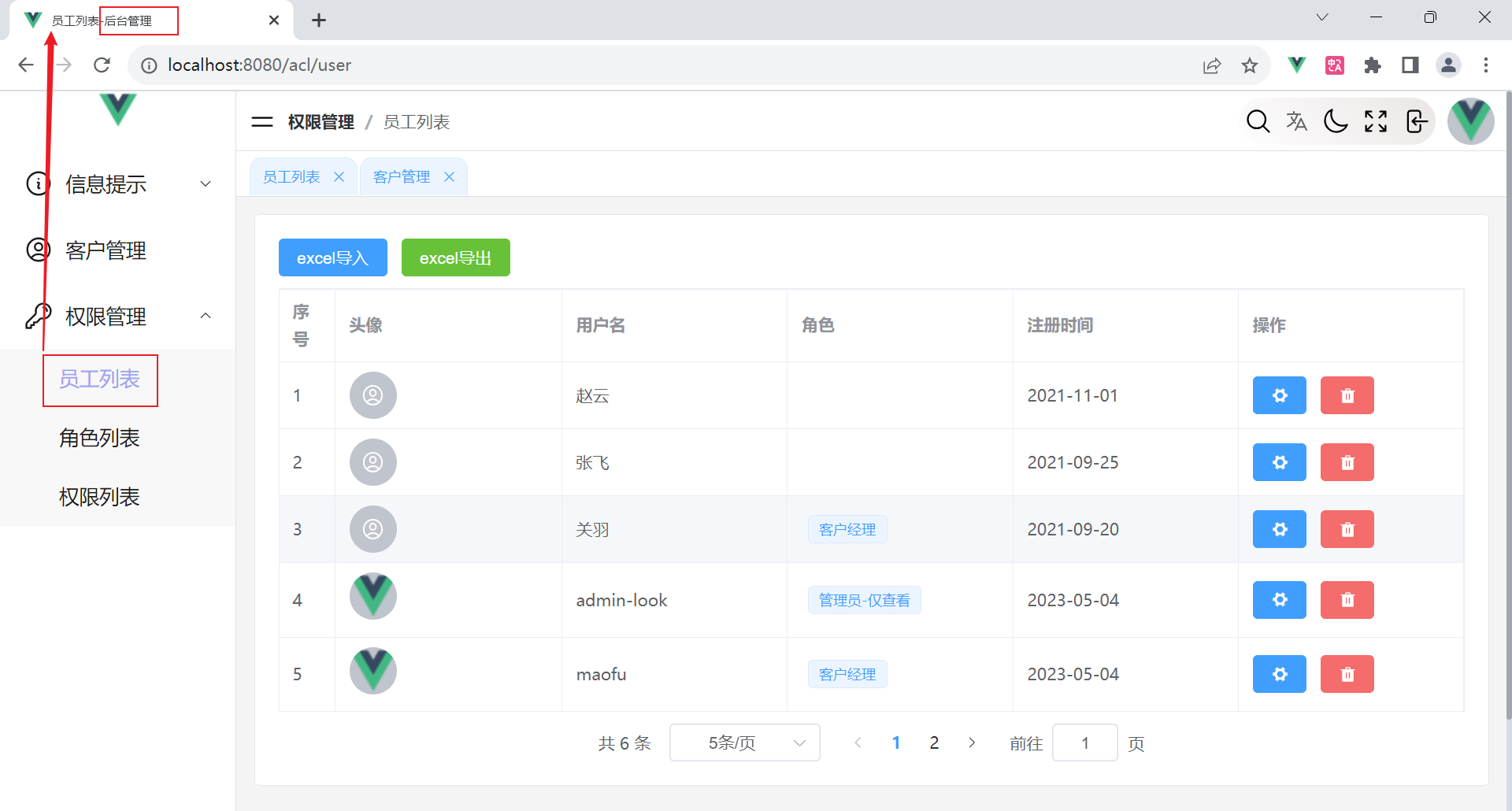Click the gear icon for admin-look

pyautogui.click(x=1279, y=599)
